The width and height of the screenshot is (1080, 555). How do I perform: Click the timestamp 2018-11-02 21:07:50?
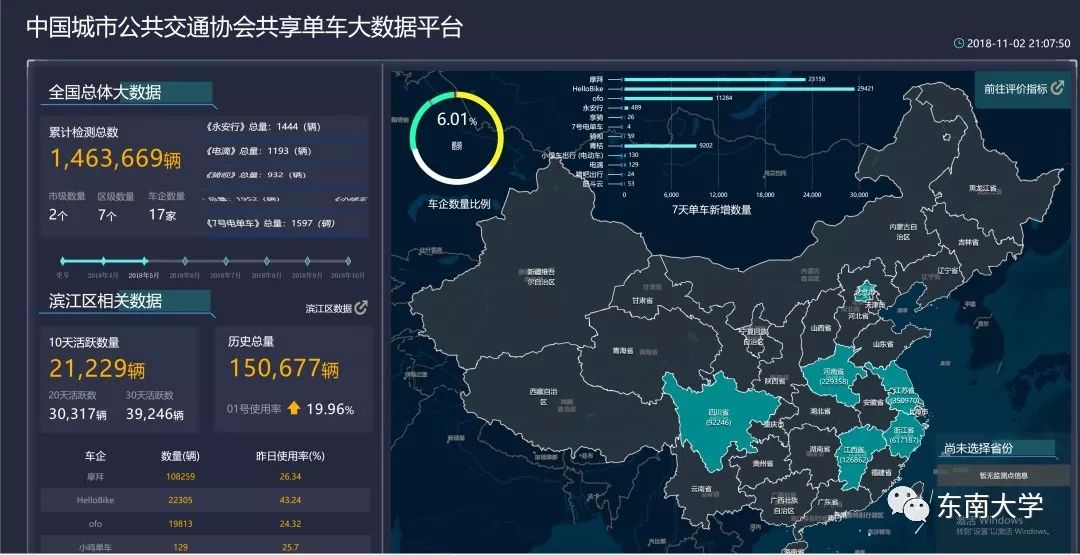pos(1019,43)
